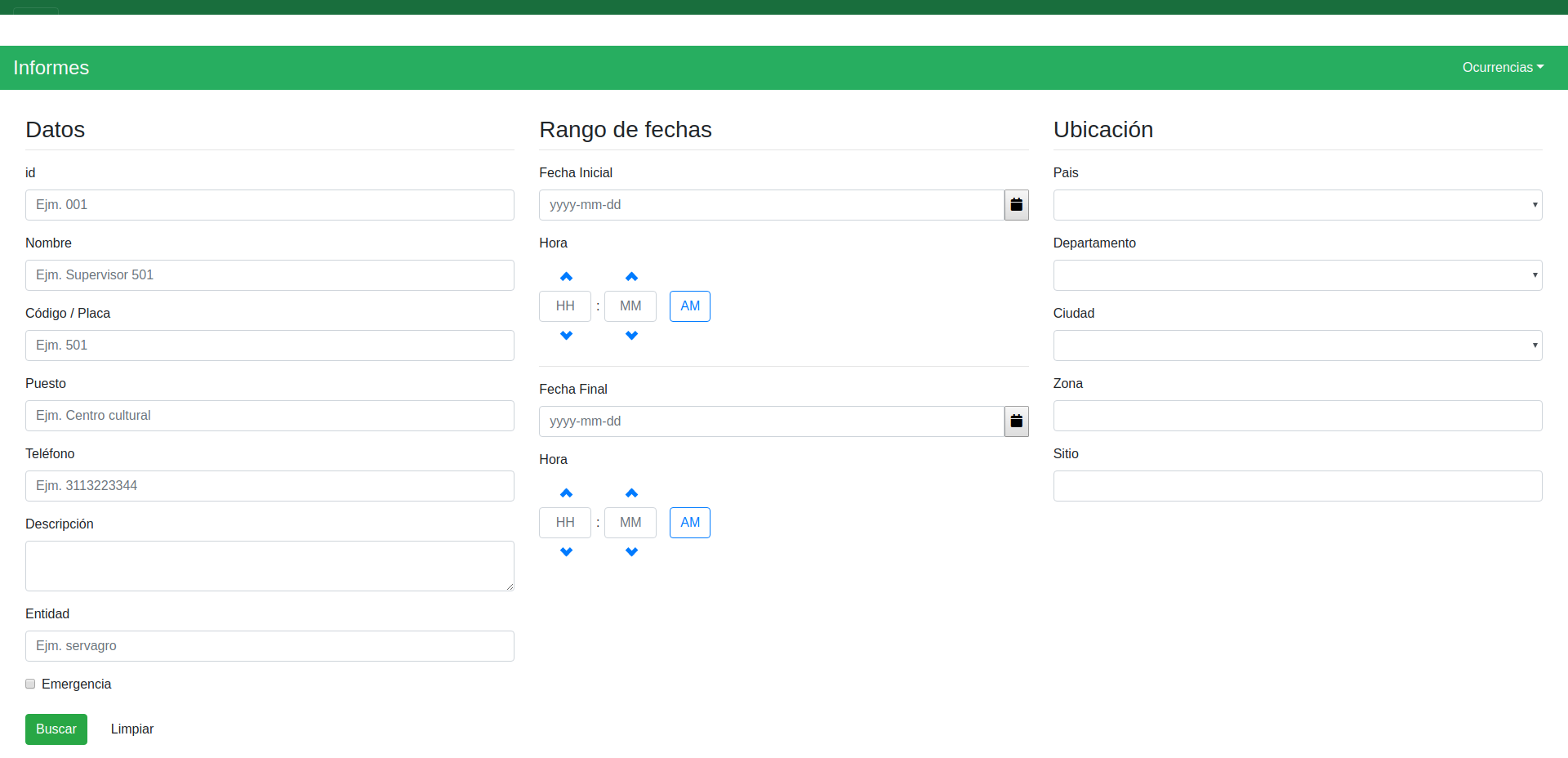Open the Fecha Final calendar picker icon
The height and width of the screenshot is (758, 1568).
(1016, 421)
